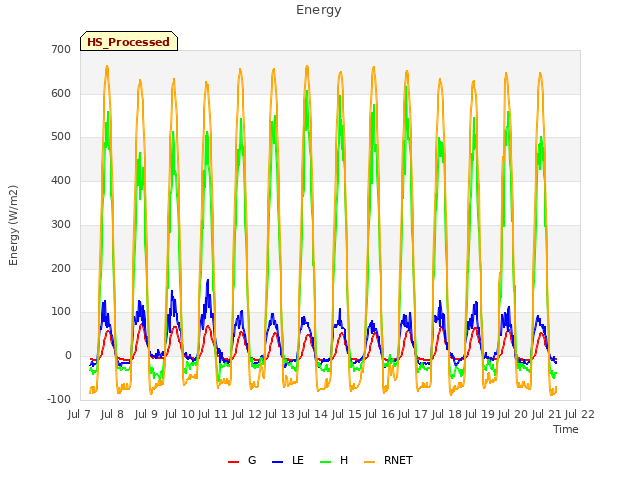This screenshot has width=640, height=480.
Task: Click the Jul 7 x-axis date label
Action: [x=79, y=414]
